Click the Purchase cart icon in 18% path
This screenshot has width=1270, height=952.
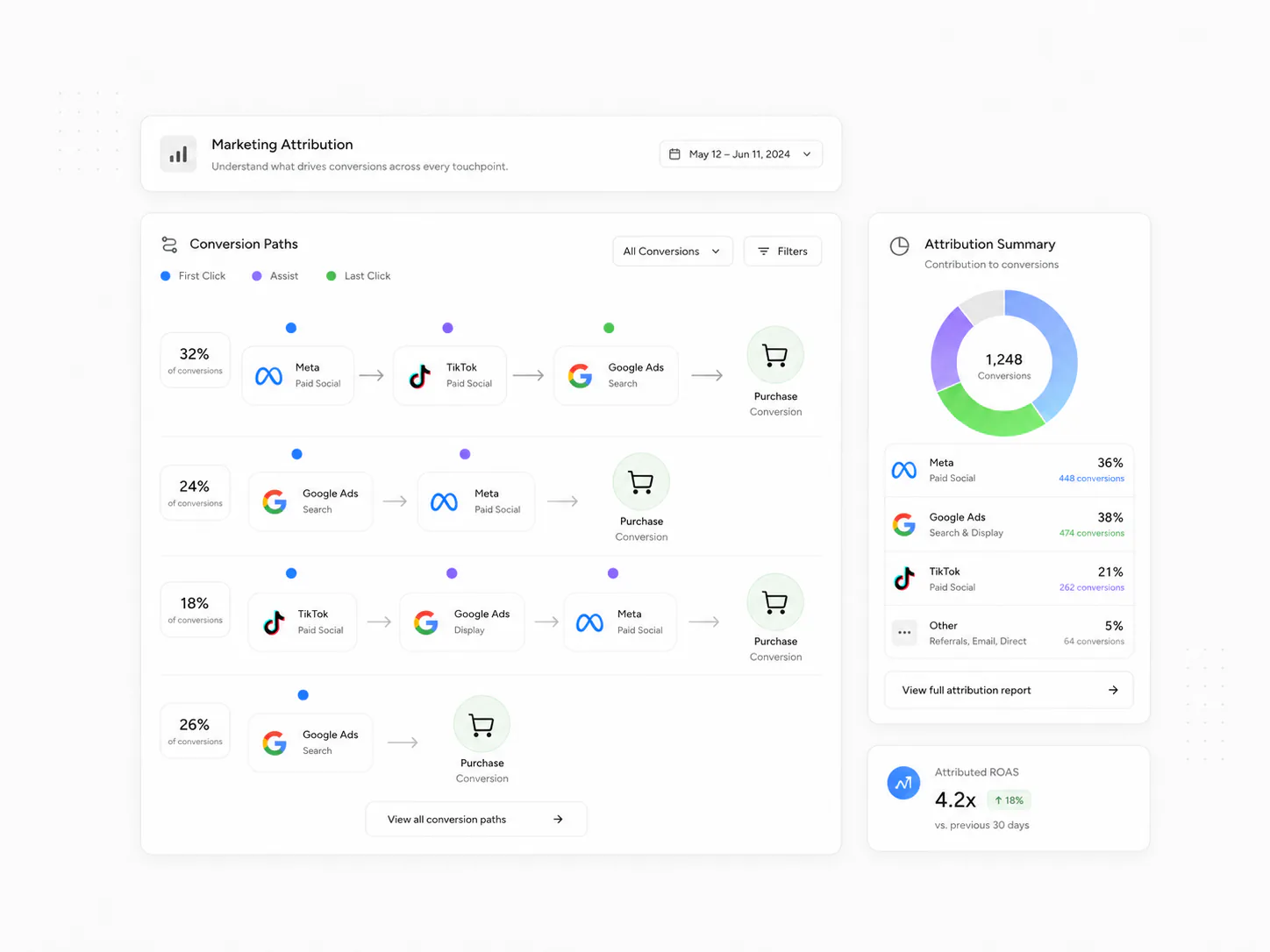coord(775,601)
